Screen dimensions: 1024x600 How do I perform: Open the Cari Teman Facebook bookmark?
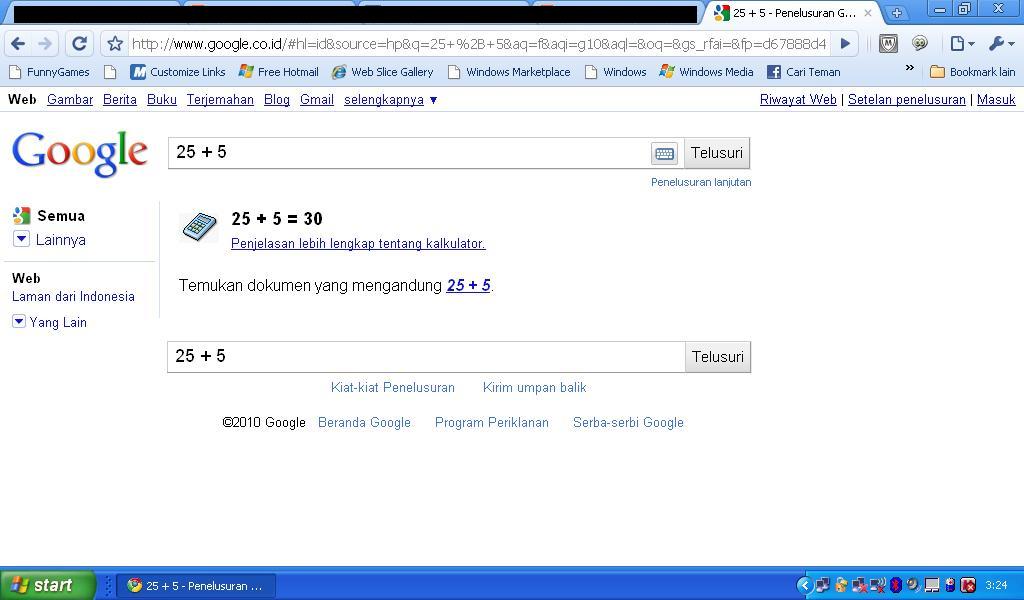tap(803, 72)
